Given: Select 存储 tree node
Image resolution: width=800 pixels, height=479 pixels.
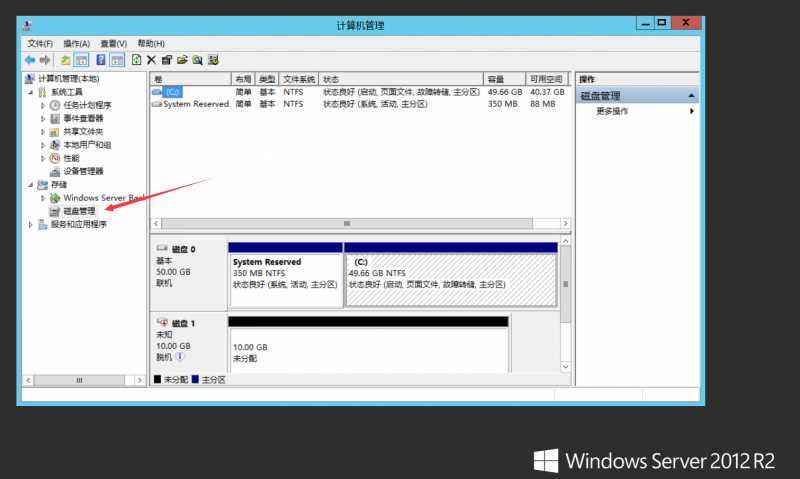Looking at the screenshot, I should 59,185.
